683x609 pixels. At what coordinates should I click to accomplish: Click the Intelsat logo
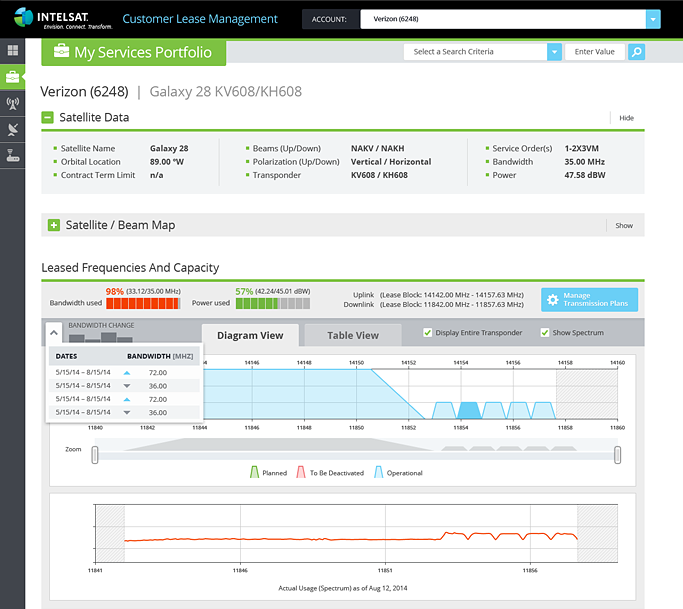63,19
